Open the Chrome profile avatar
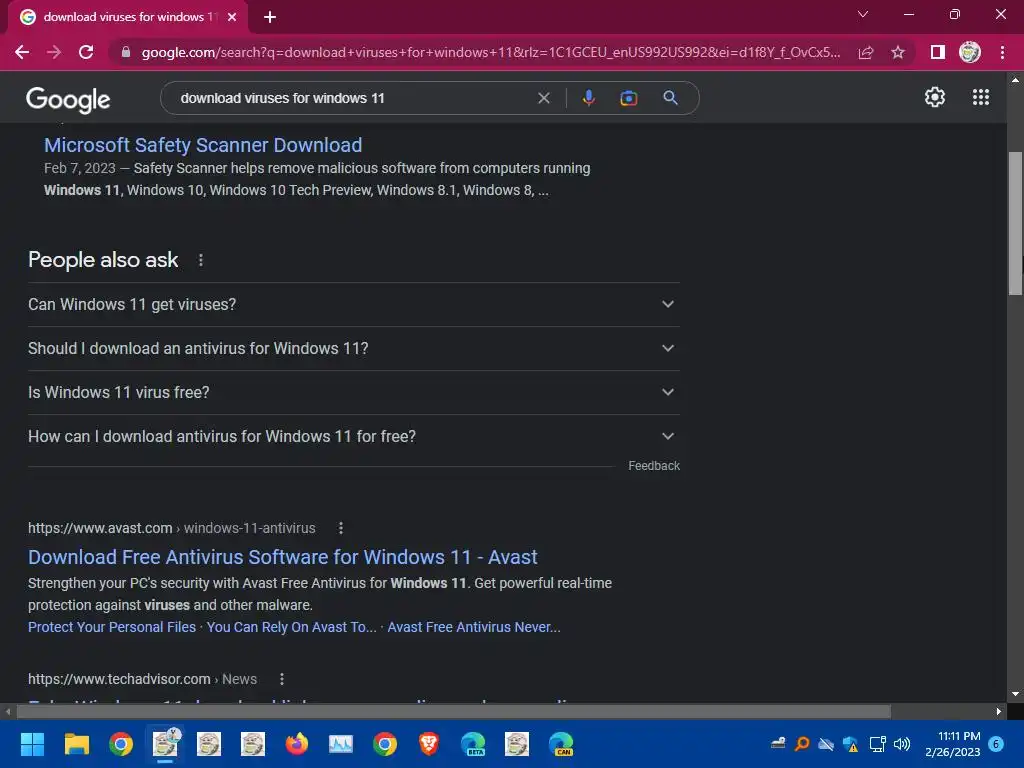 click(x=970, y=52)
